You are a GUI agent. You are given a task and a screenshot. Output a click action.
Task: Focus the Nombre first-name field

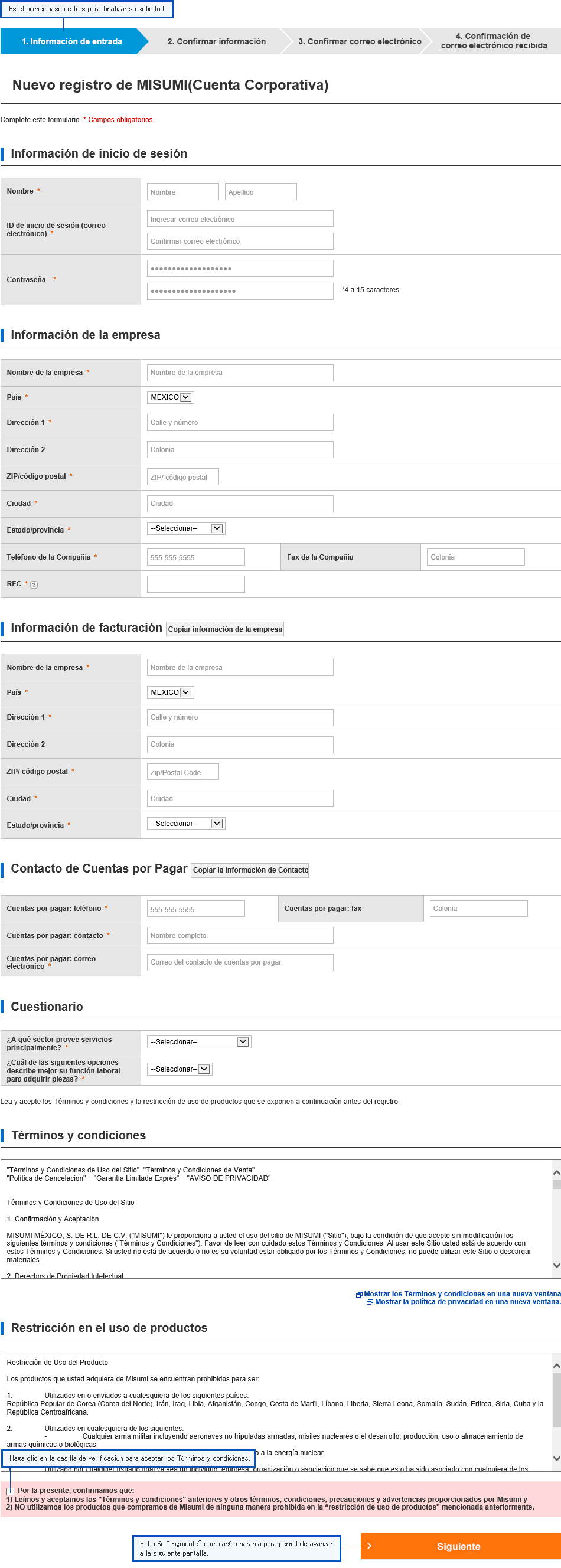[182, 192]
